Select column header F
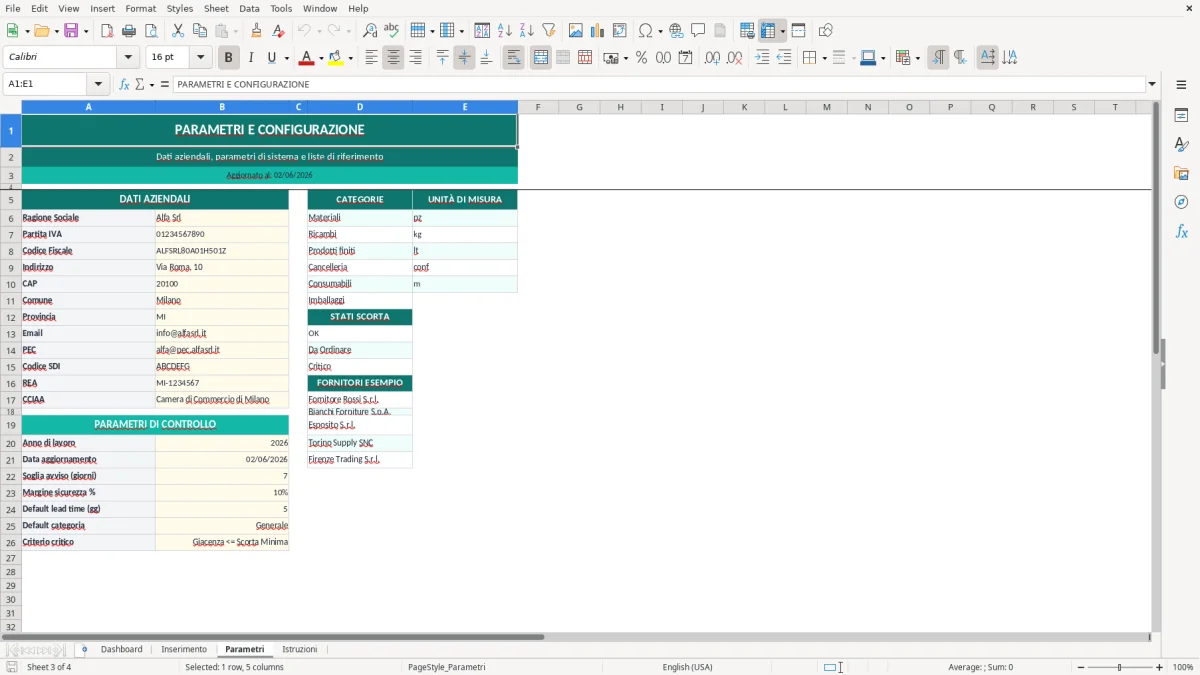Viewport: 1200px width, 675px height. tap(538, 107)
